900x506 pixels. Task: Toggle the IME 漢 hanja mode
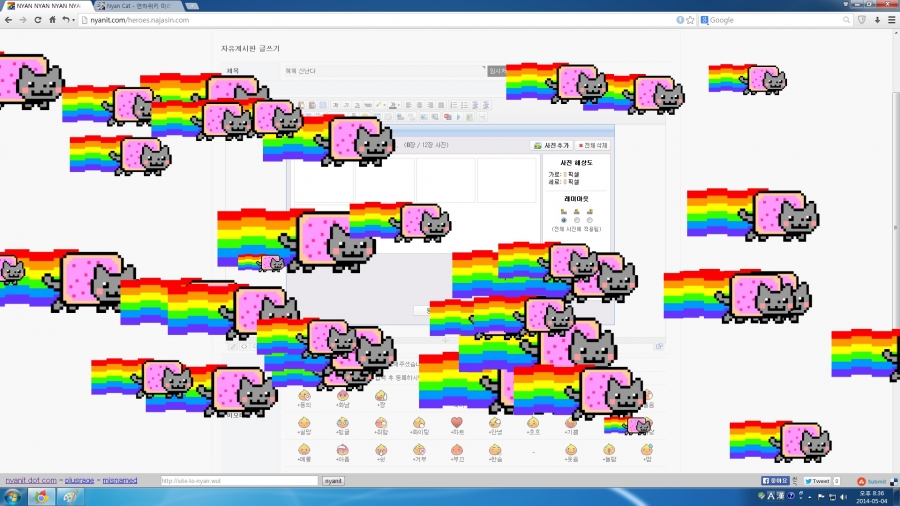[780, 496]
